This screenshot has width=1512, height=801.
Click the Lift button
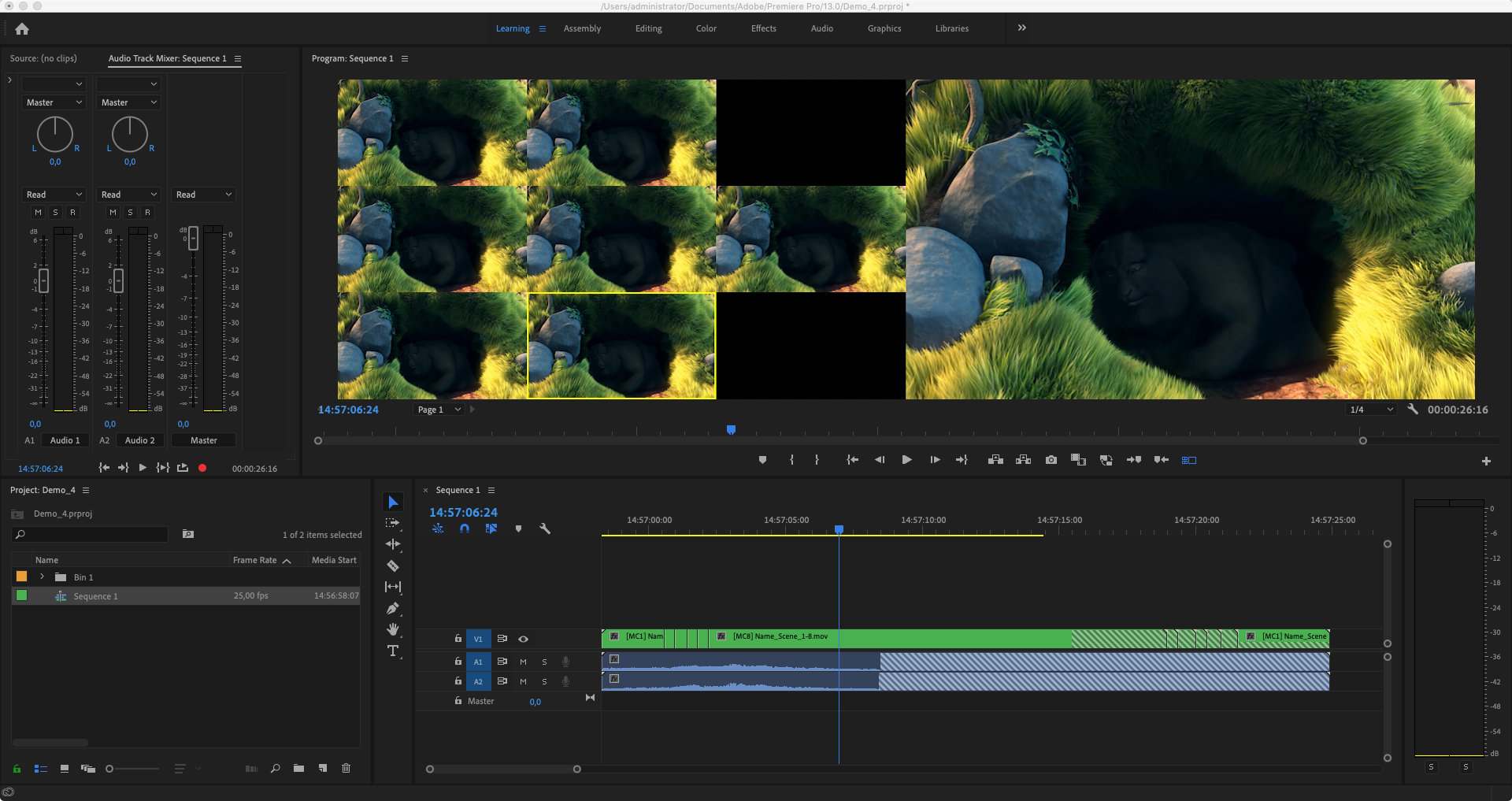[x=995, y=460]
